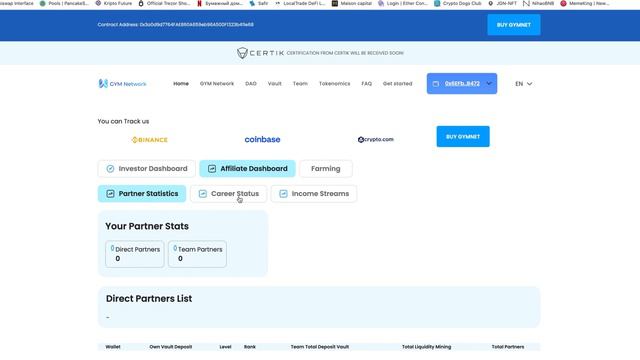Open the LocalTrade DeFi bookmark
Screen dimensions: 640x360
[300, 3]
